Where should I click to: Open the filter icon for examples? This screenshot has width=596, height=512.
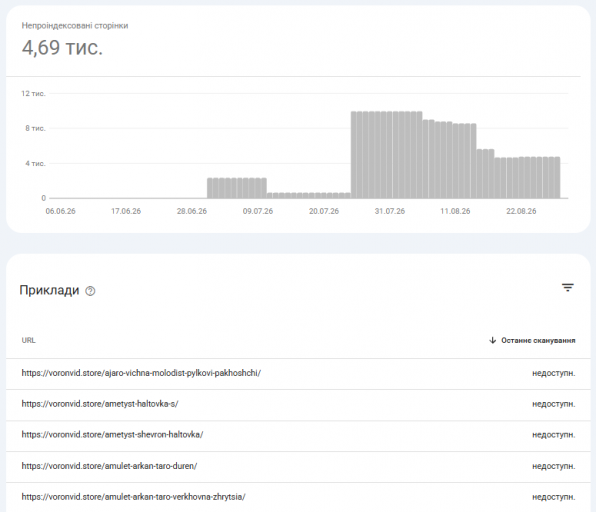click(567, 288)
